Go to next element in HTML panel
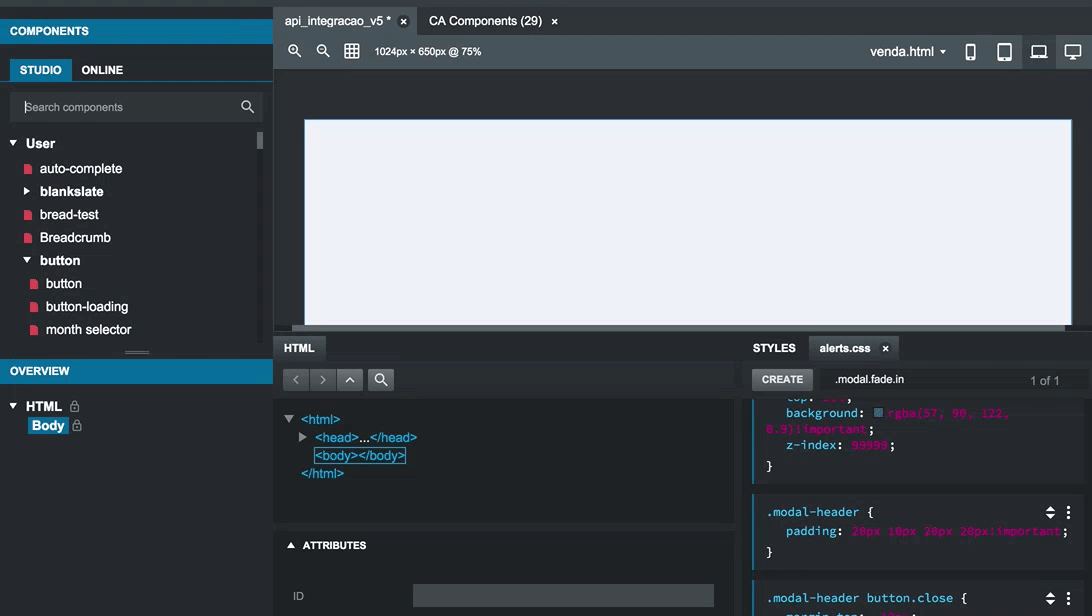This screenshot has width=1092, height=616. (322, 379)
